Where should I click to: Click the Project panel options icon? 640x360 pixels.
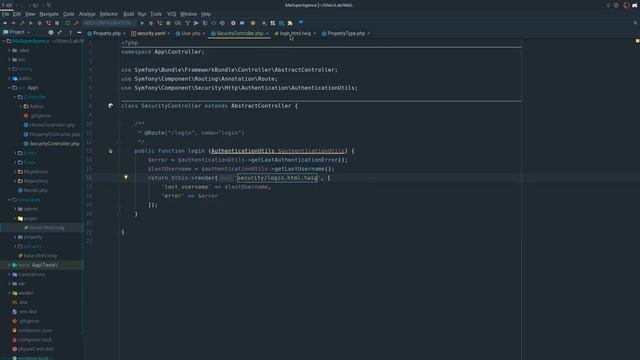70,32
